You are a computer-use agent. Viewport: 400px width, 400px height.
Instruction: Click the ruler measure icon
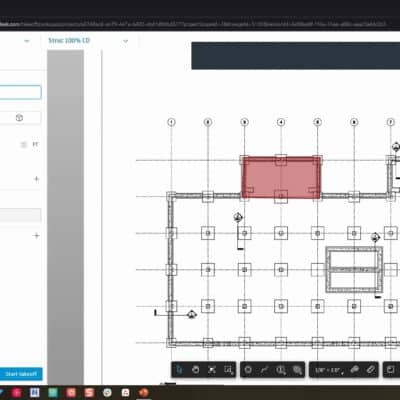(355, 370)
